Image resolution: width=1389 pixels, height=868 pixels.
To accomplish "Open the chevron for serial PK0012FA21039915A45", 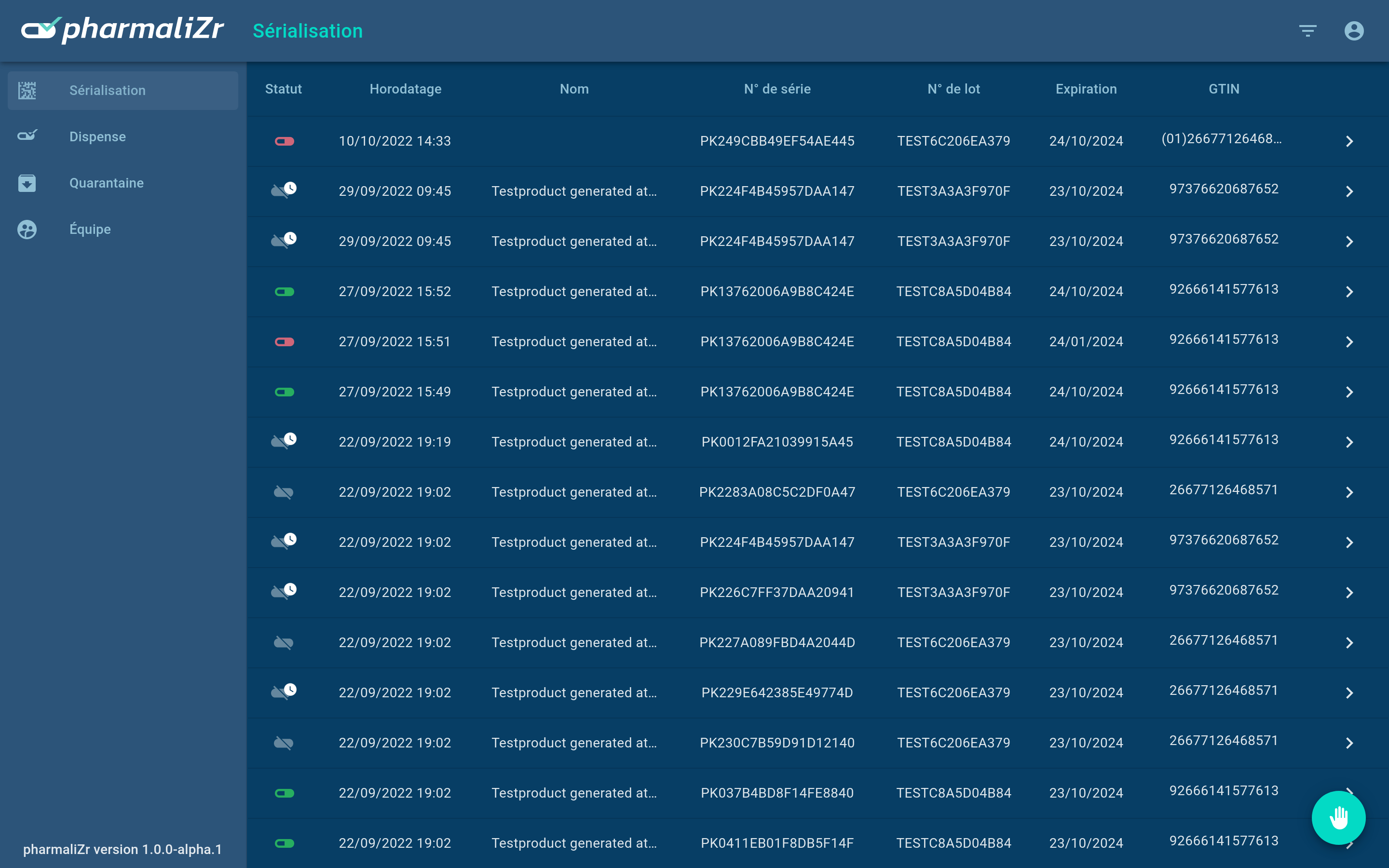I will (1349, 442).
